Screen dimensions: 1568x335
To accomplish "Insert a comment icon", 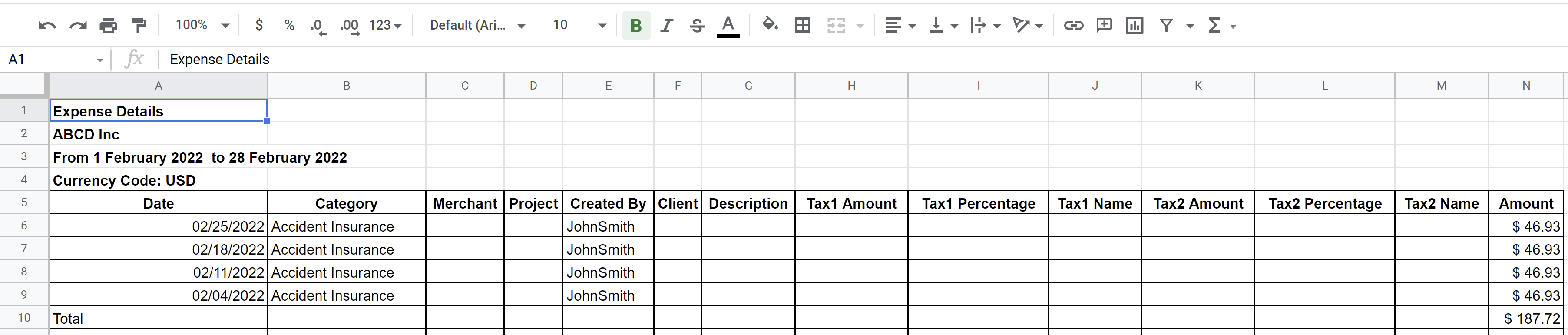I will coord(1104,26).
